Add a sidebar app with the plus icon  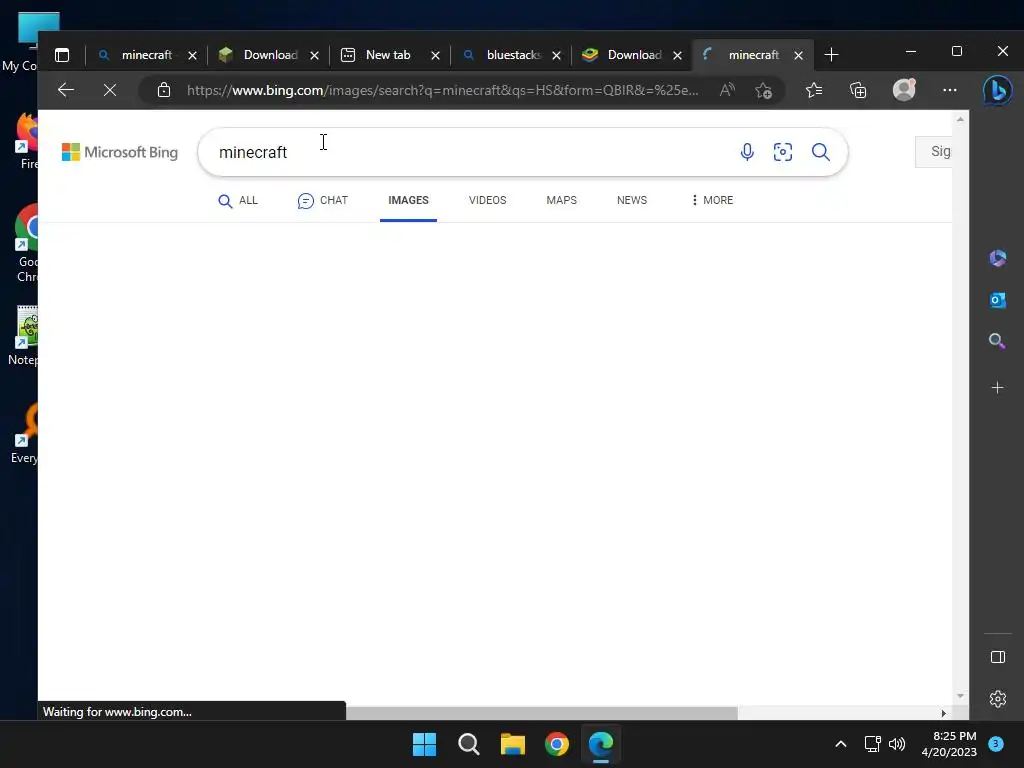click(997, 388)
